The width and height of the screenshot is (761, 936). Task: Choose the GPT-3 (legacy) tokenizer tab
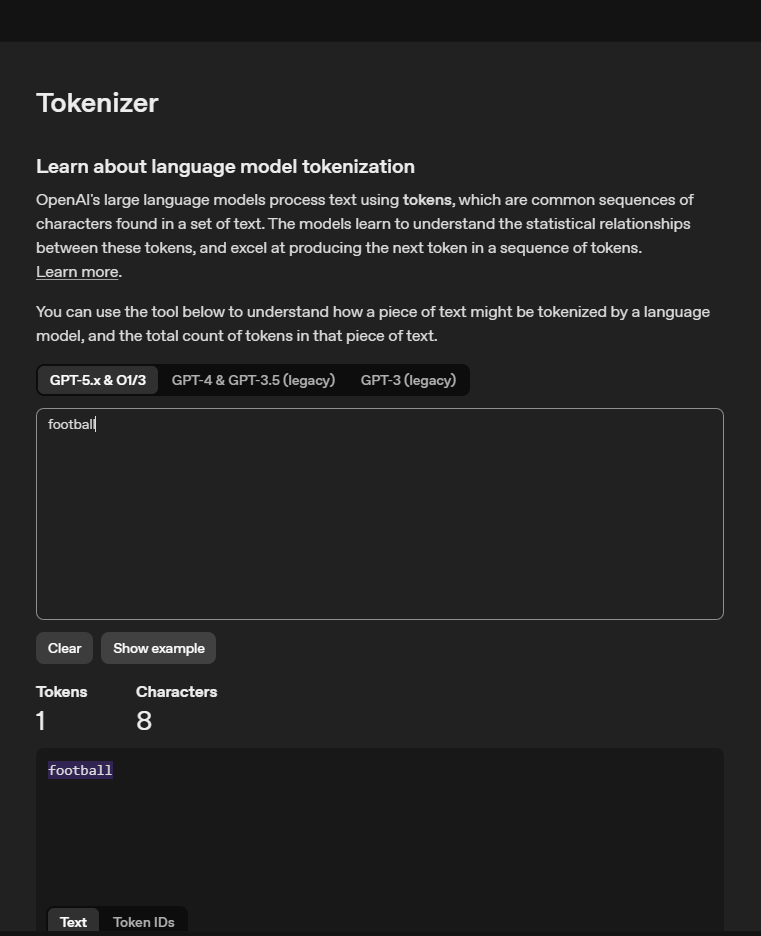408,380
